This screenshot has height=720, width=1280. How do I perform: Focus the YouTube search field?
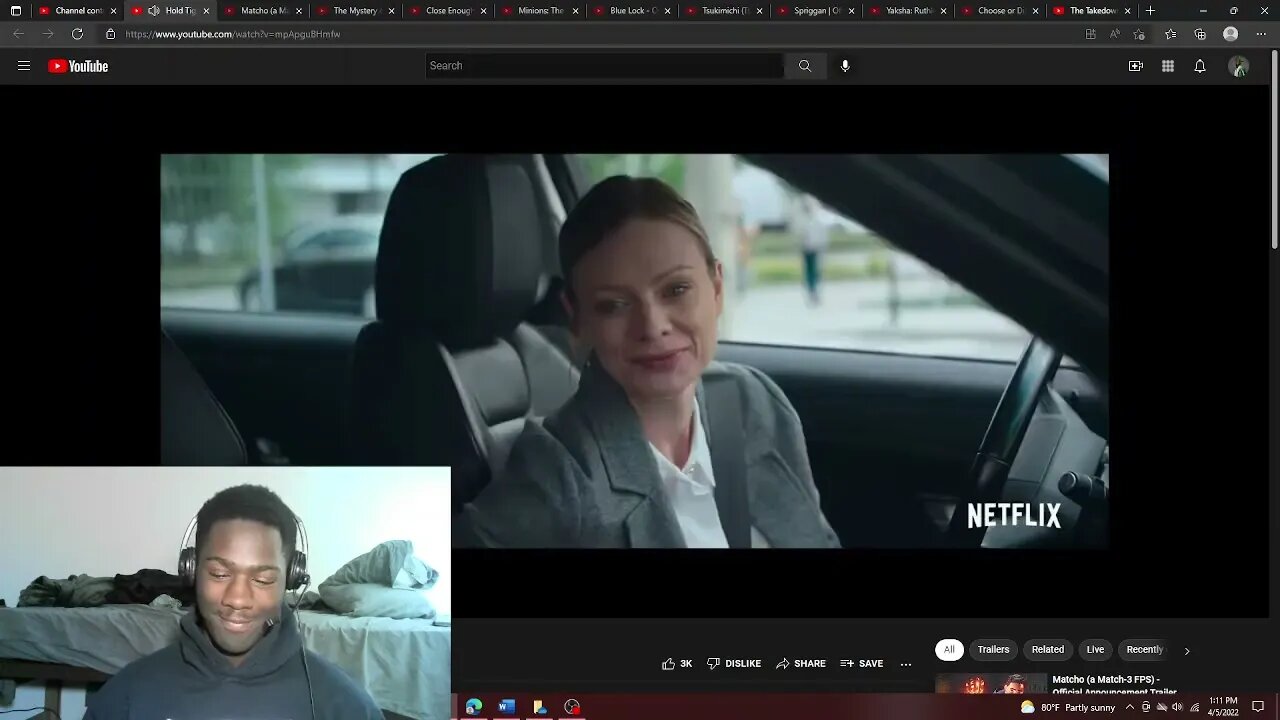604,66
